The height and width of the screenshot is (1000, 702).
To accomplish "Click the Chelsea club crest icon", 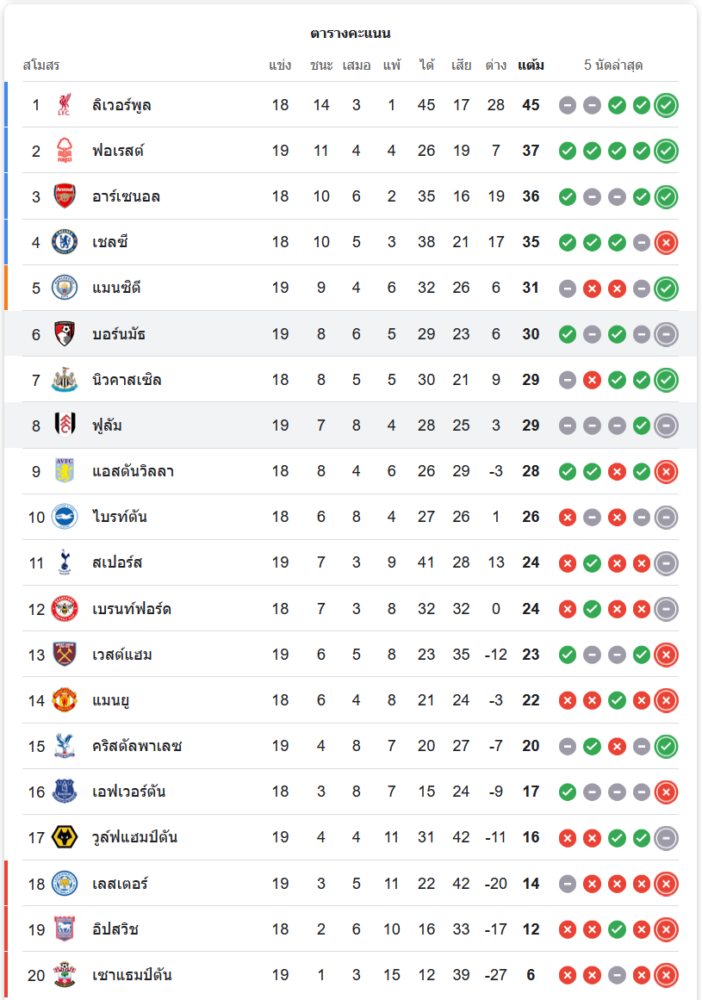I will pyautogui.click(x=65, y=242).
